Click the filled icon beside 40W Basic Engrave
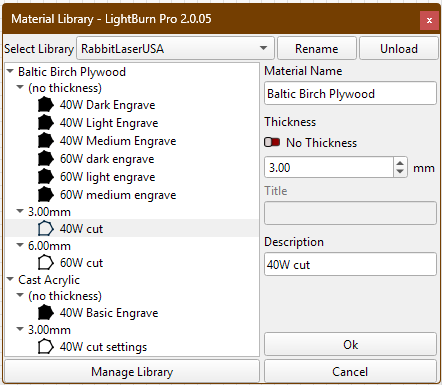 pyautogui.click(x=46, y=313)
